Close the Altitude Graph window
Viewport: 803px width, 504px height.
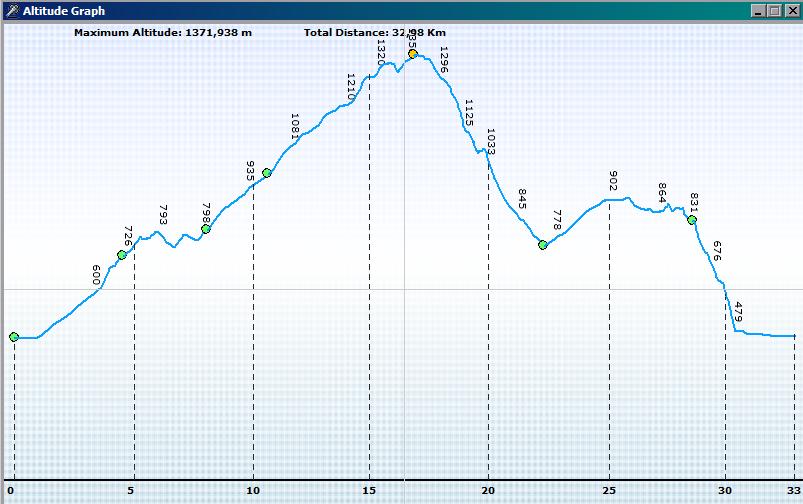click(x=792, y=11)
